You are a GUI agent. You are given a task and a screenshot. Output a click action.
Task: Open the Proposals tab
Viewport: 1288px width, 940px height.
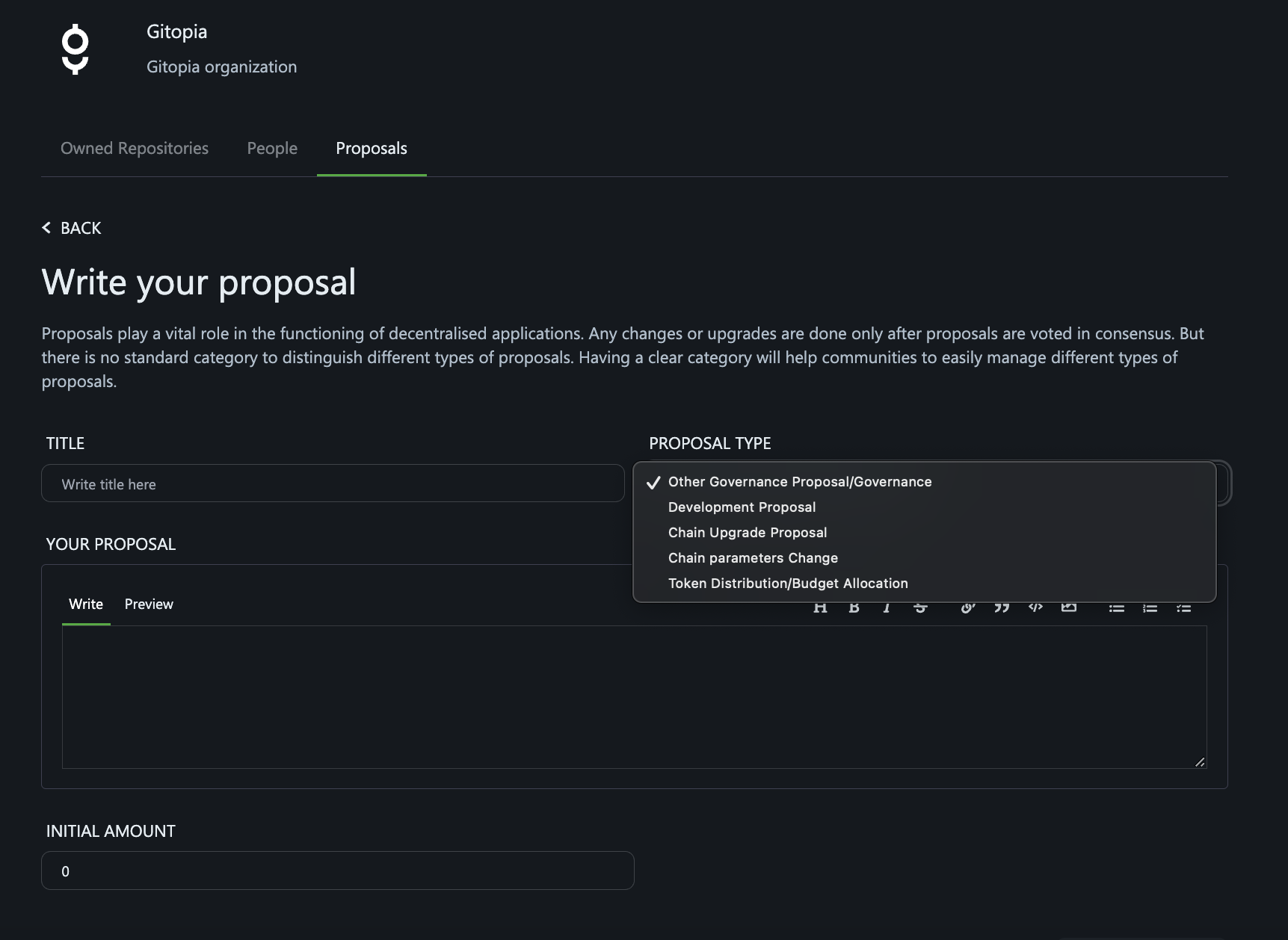pyautogui.click(x=372, y=148)
